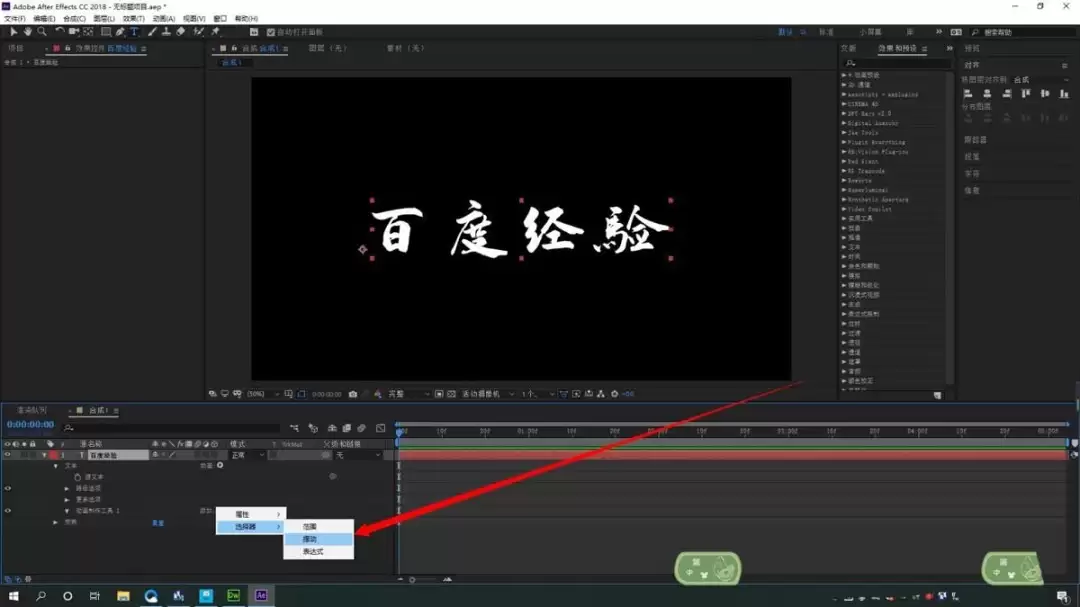Select the Pen tool
Image resolution: width=1080 pixels, height=607 pixels.
121,32
